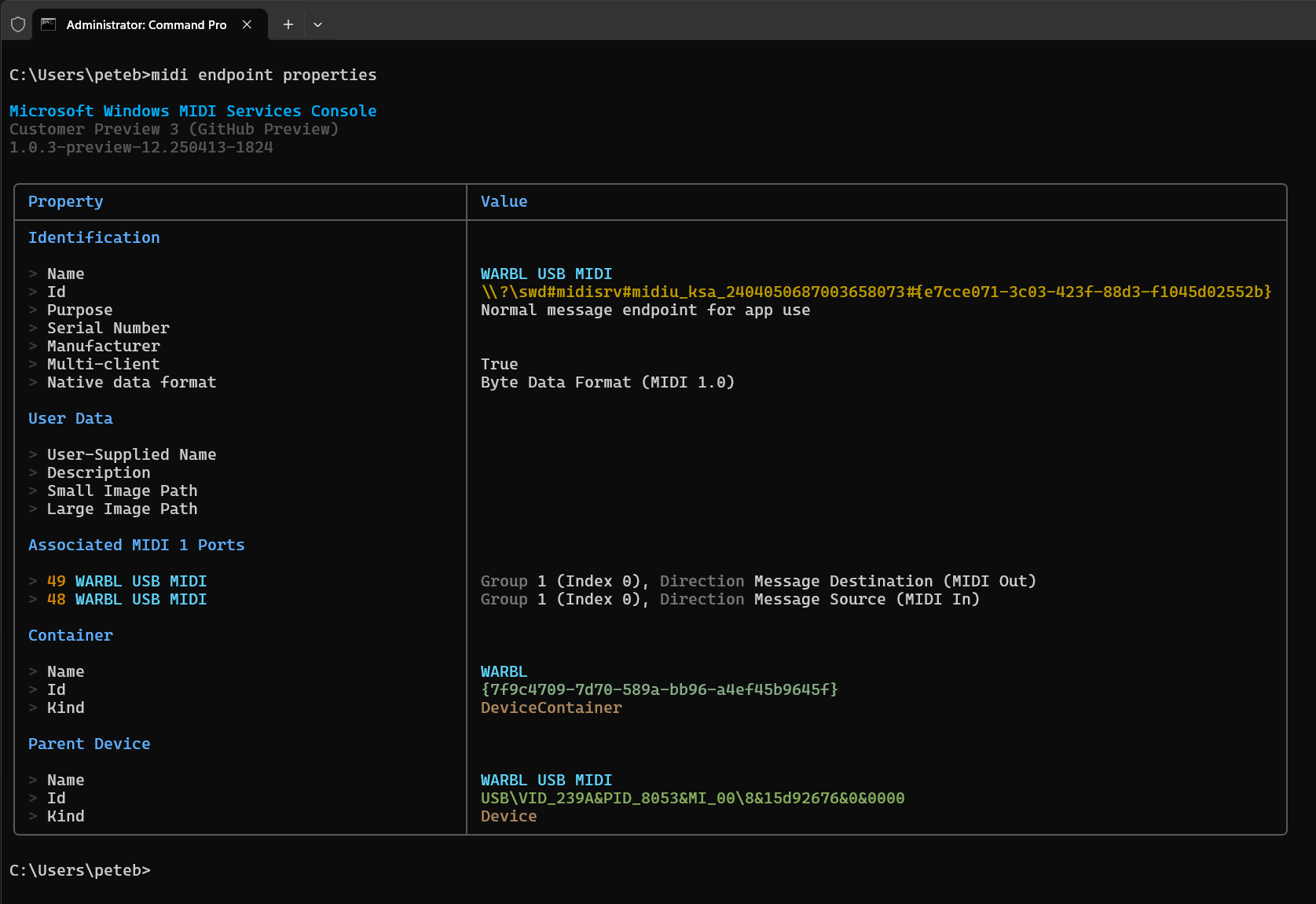Open a new tab with the plus button

coord(288,24)
